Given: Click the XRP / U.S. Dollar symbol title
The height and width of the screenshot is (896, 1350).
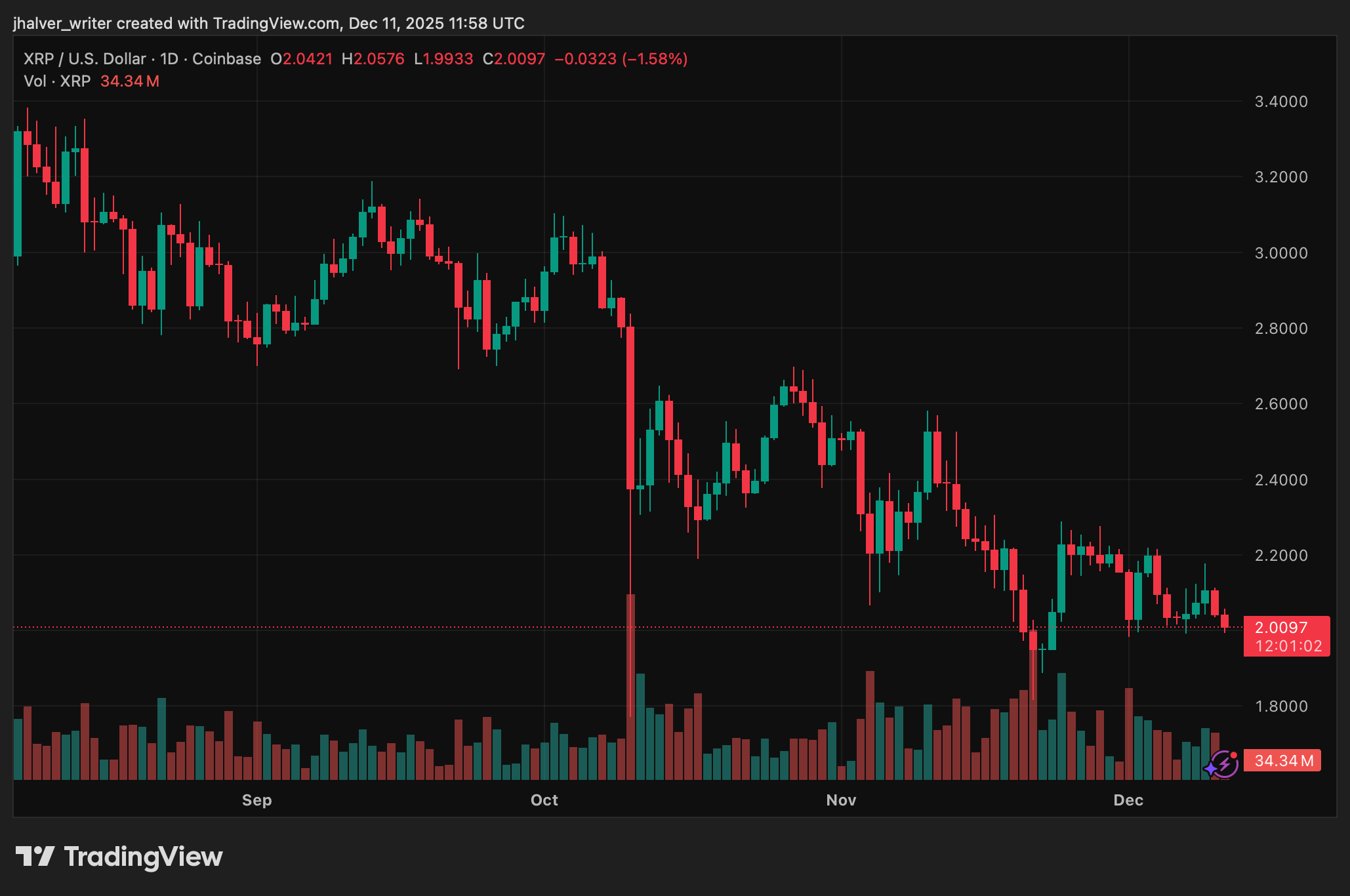Looking at the screenshot, I should coord(85,59).
